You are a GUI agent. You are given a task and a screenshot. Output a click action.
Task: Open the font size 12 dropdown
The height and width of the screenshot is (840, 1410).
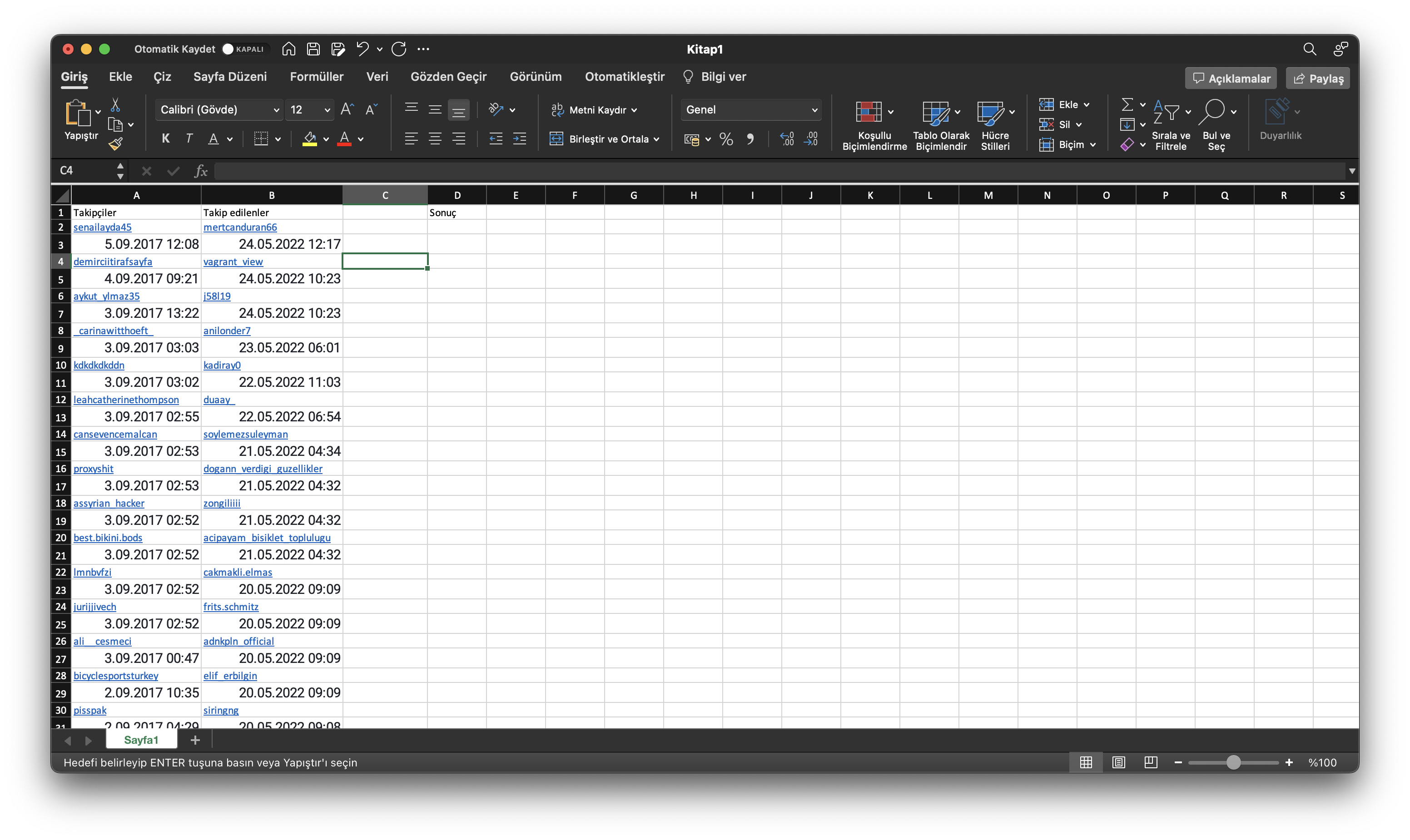(x=310, y=110)
